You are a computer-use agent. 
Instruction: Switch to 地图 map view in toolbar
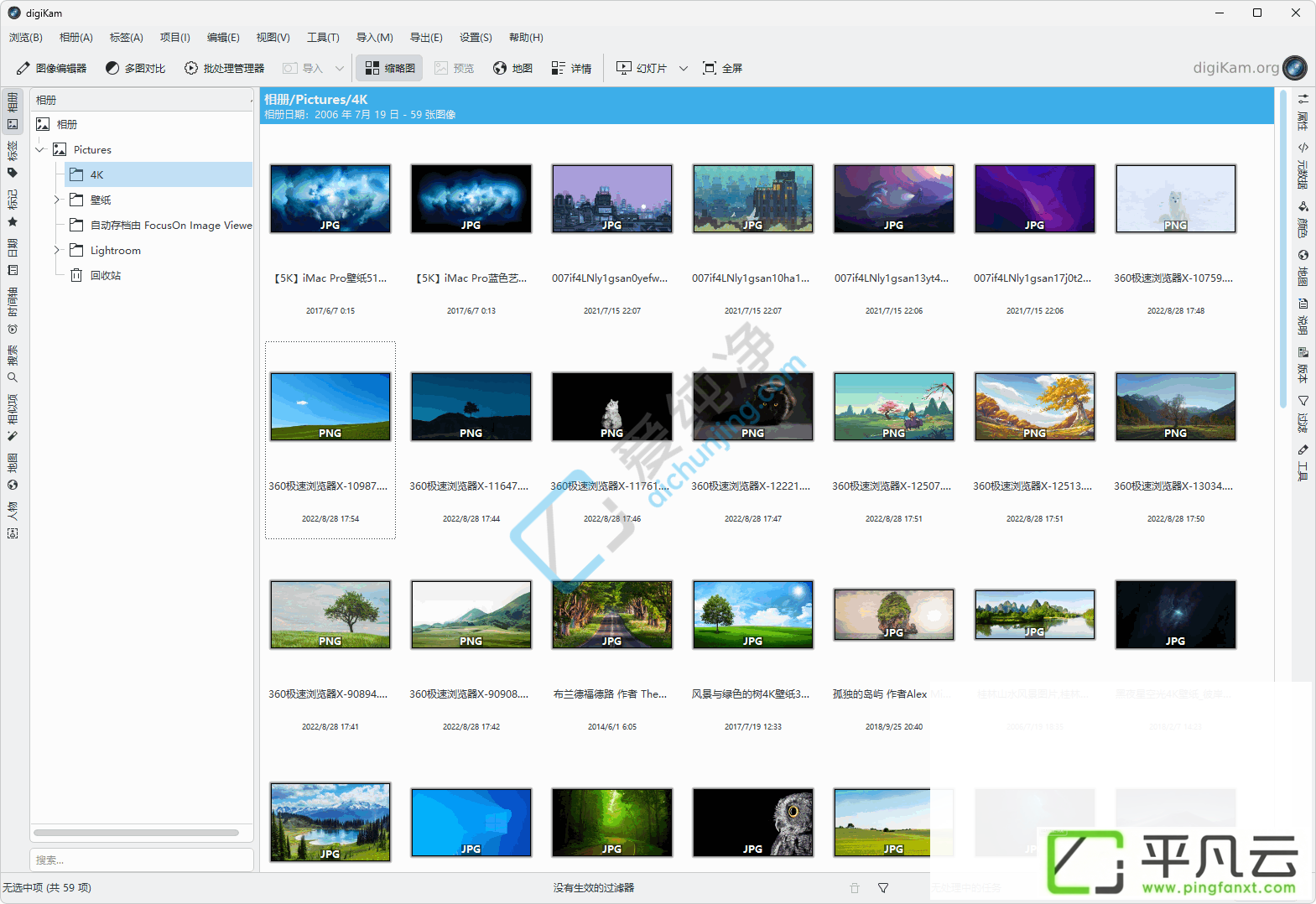click(512, 68)
